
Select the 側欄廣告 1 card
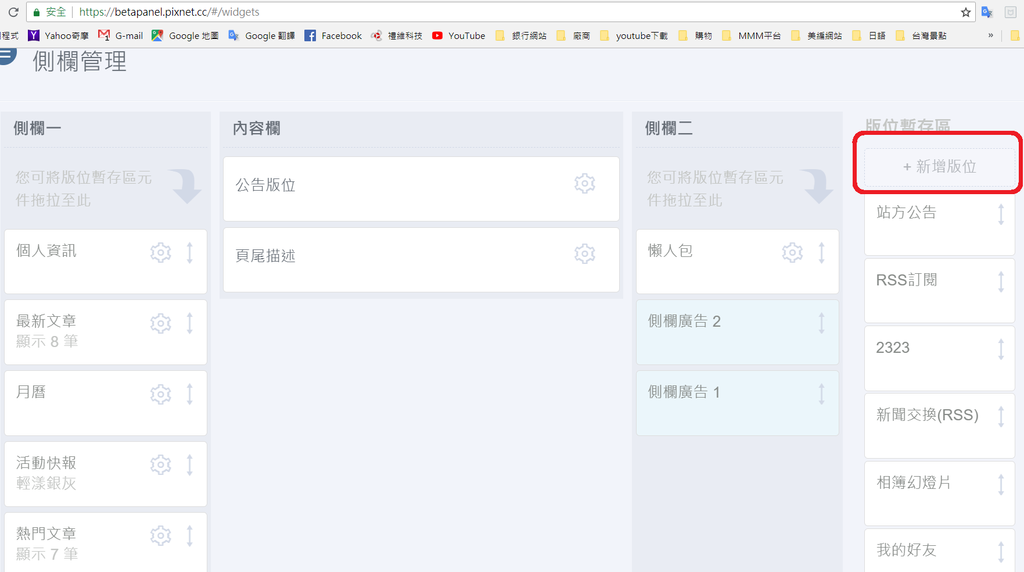737,403
